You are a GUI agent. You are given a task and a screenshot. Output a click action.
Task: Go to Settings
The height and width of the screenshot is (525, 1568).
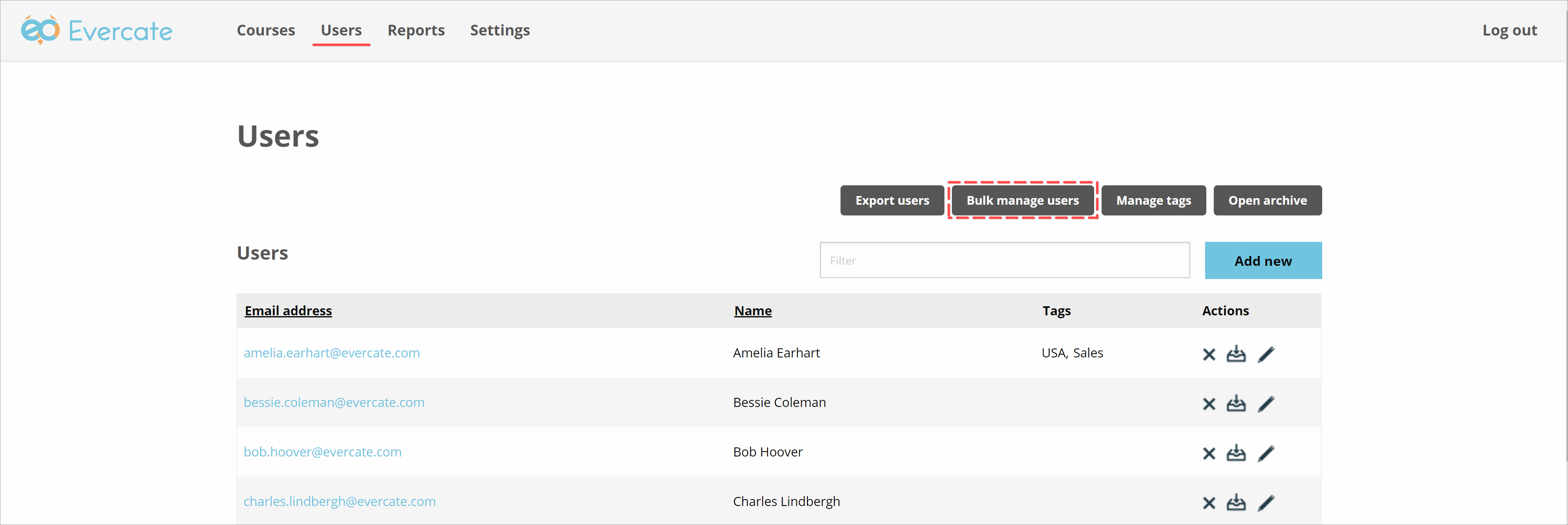click(x=500, y=30)
